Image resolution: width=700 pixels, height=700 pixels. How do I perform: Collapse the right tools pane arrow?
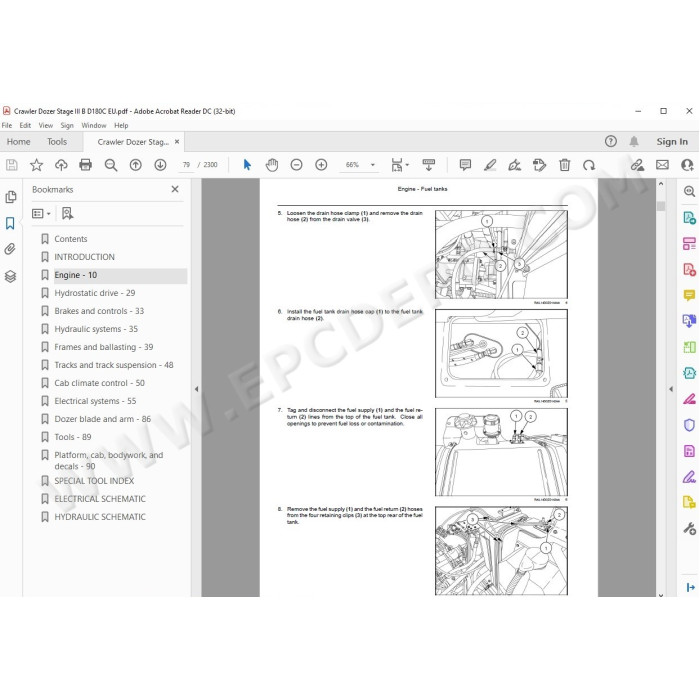click(671, 389)
